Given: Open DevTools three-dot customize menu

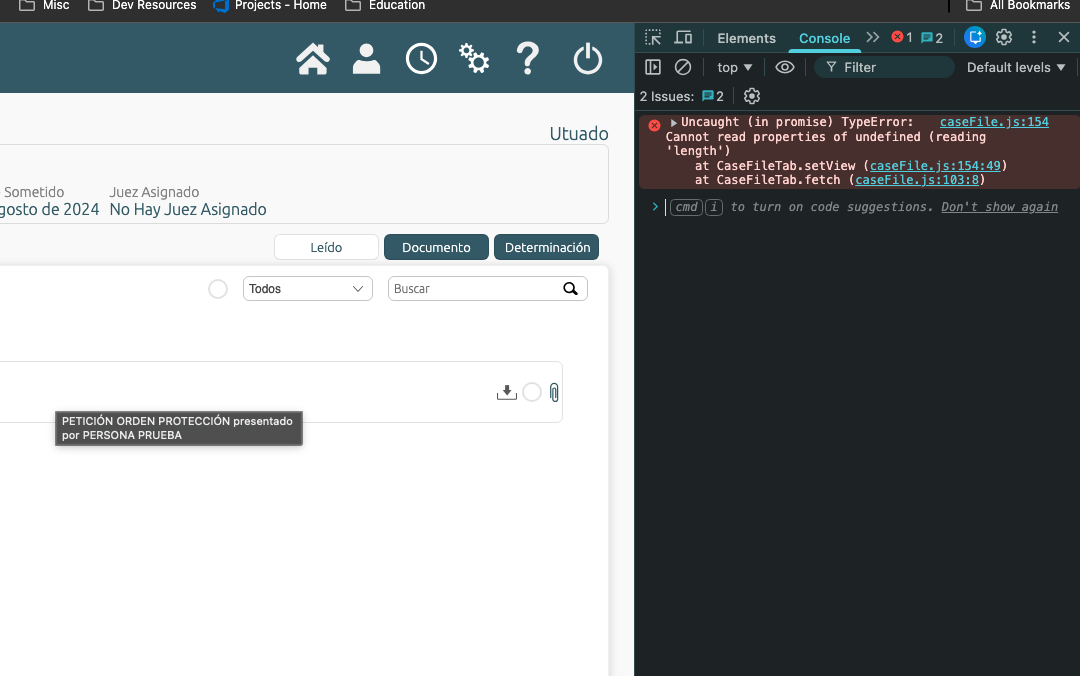Looking at the screenshot, I should [1034, 37].
